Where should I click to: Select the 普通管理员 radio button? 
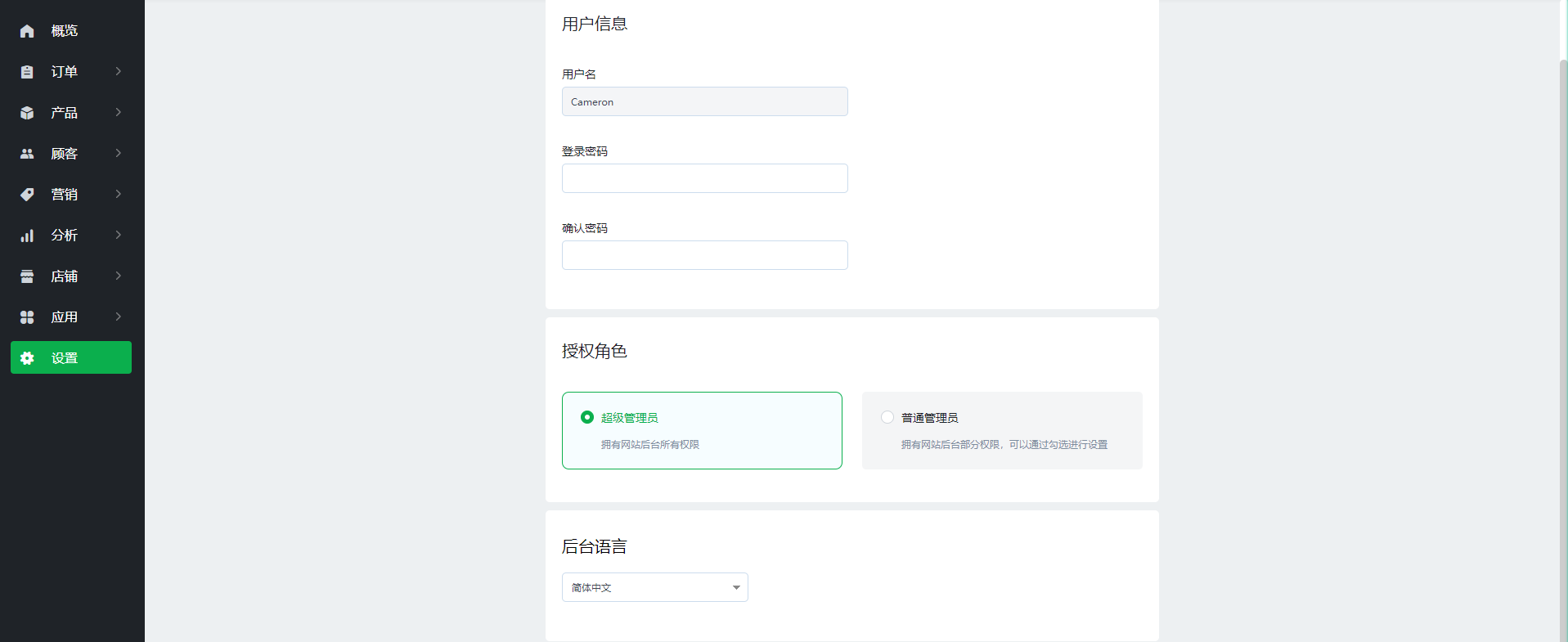887,417
